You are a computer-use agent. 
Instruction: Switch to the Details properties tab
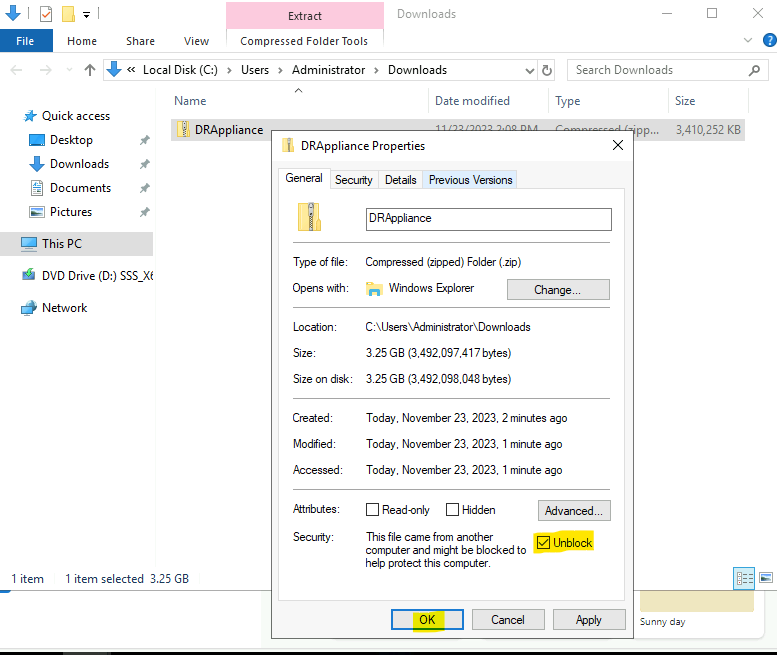click(400, 180)
